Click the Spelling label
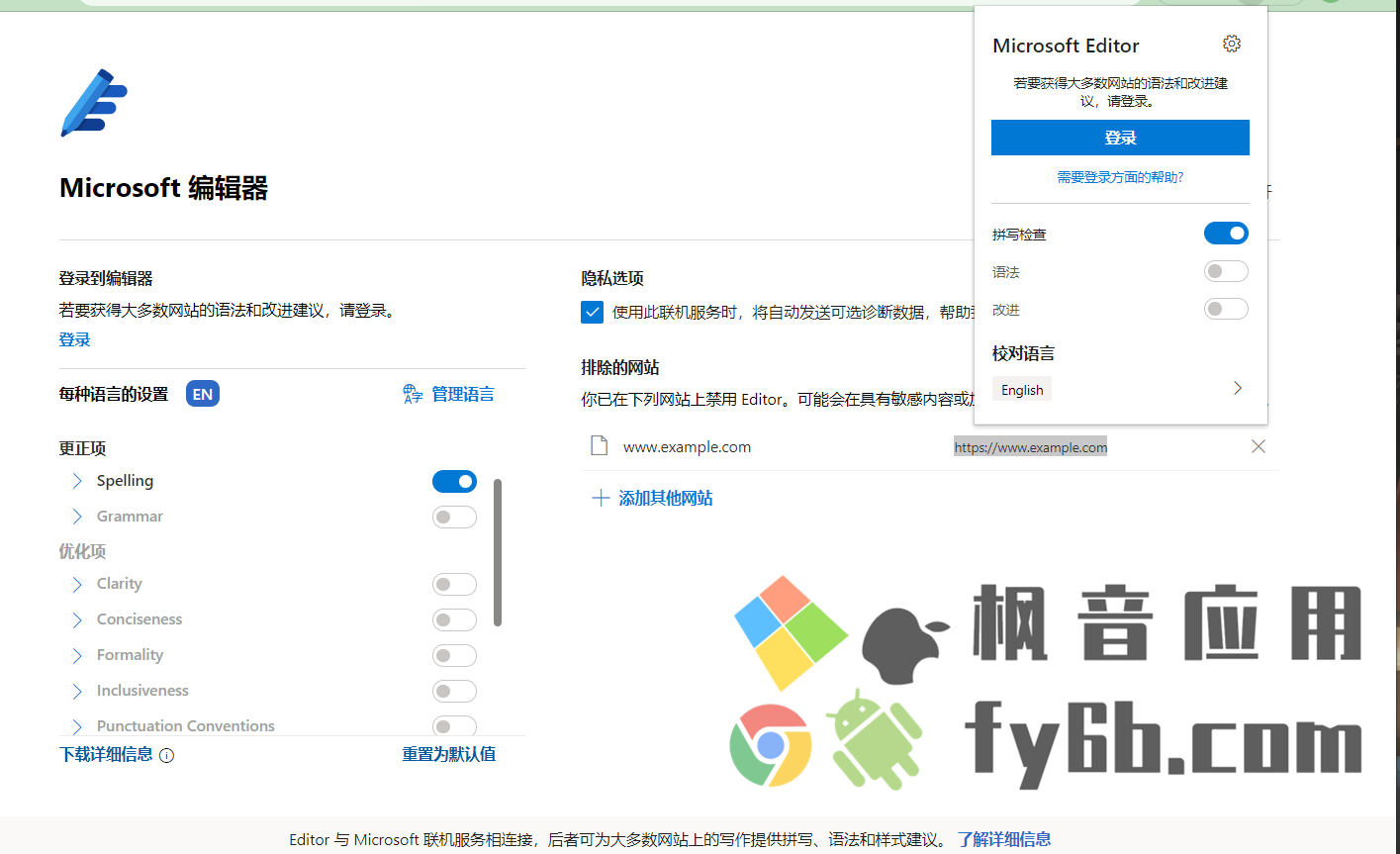 pyautogui.click(x=125, y=481)
